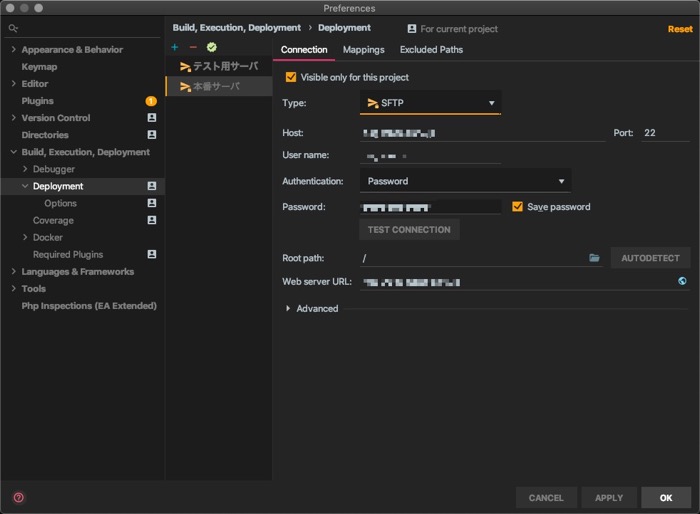Viewport: 700px width, 514px height.
Task: Open the Authentication Password dropdown
Action: (x=465, y=181)
